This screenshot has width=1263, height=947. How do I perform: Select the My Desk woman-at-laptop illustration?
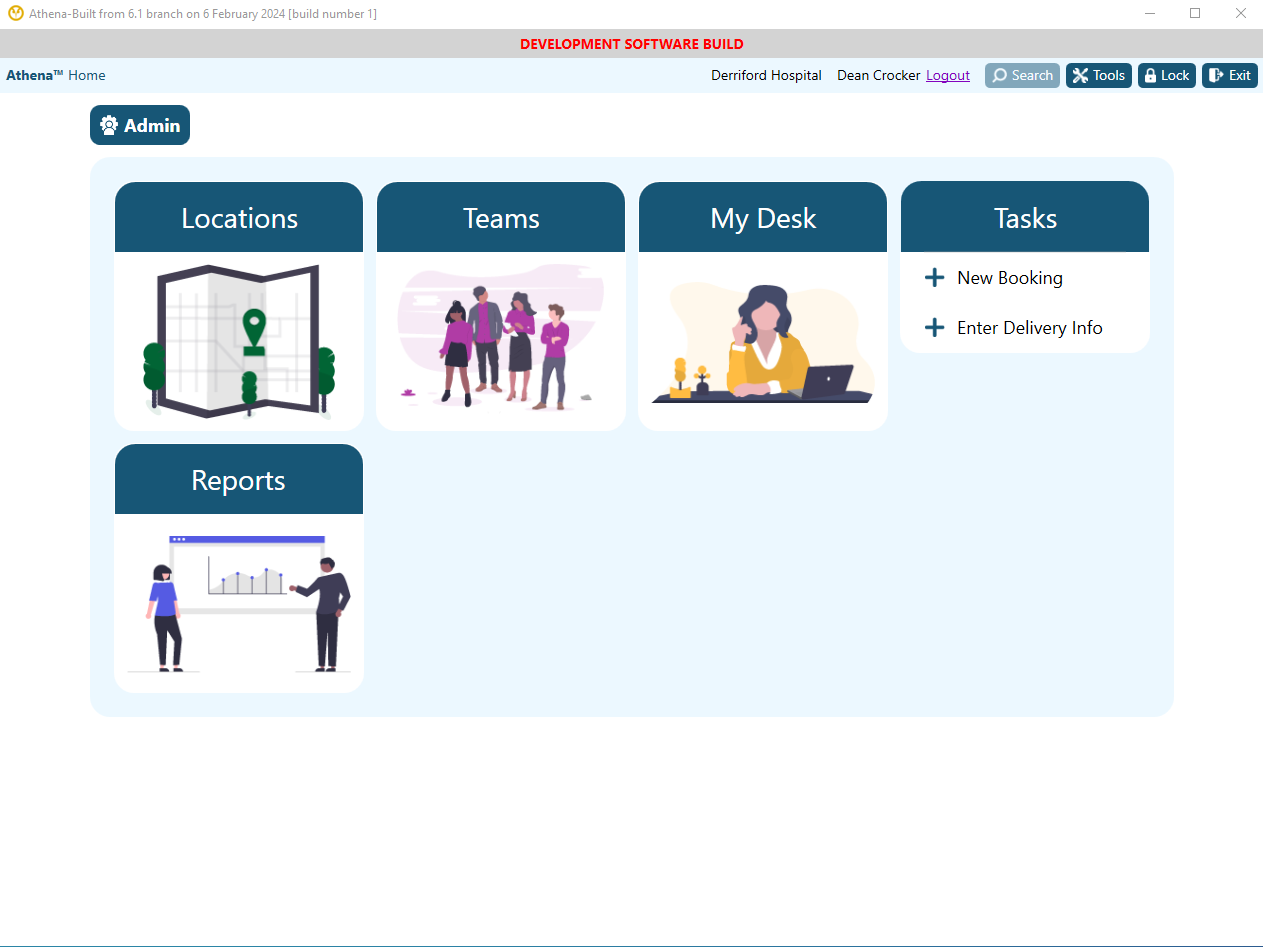(x=763, y=341)
